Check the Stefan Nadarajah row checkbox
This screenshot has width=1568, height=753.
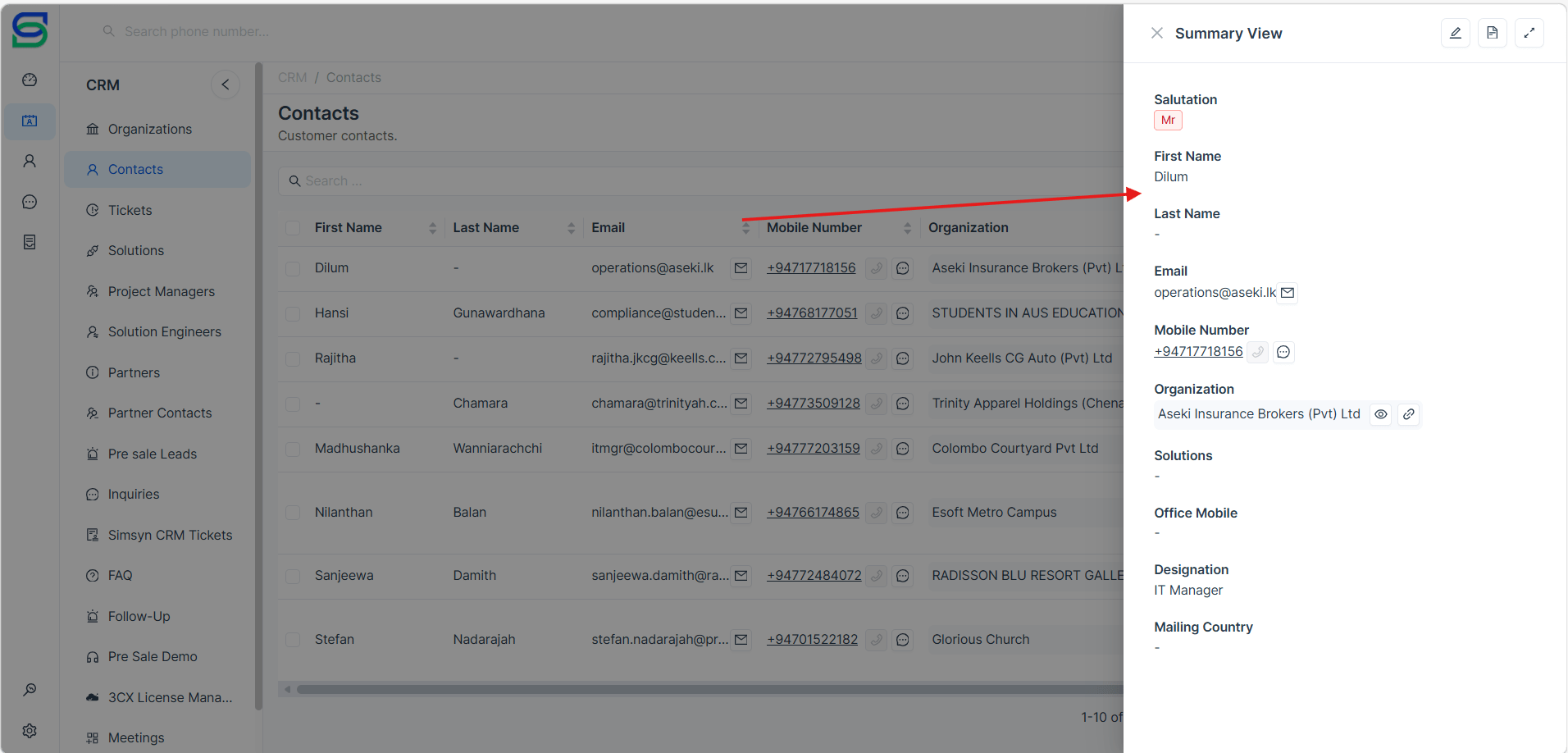pos(293,640)
